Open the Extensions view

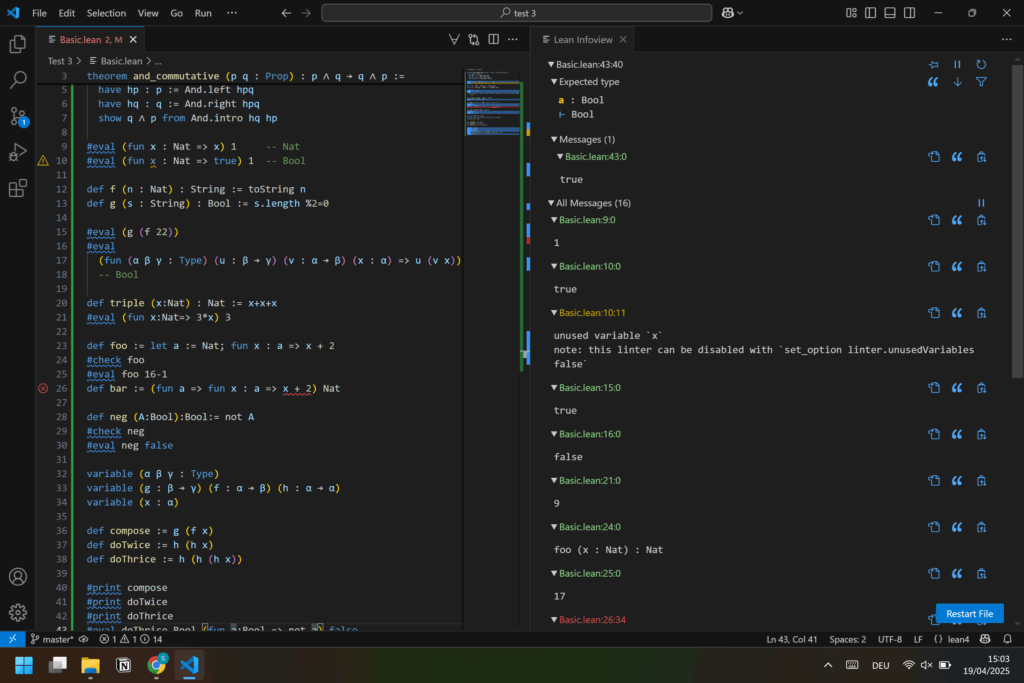18,189
